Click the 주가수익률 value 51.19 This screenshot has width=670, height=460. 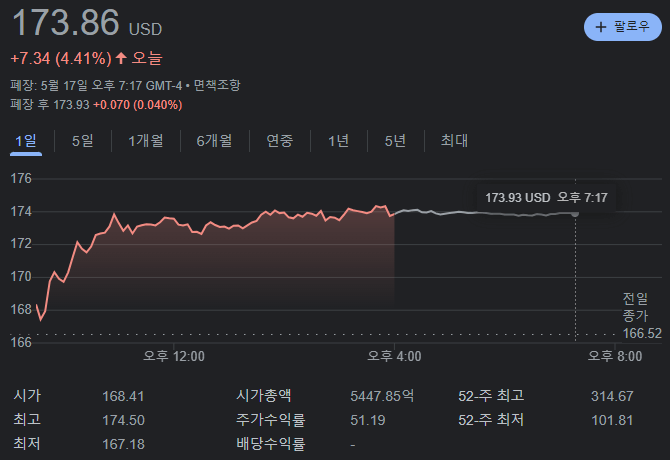pyautogui.click(x=368, y=420)
